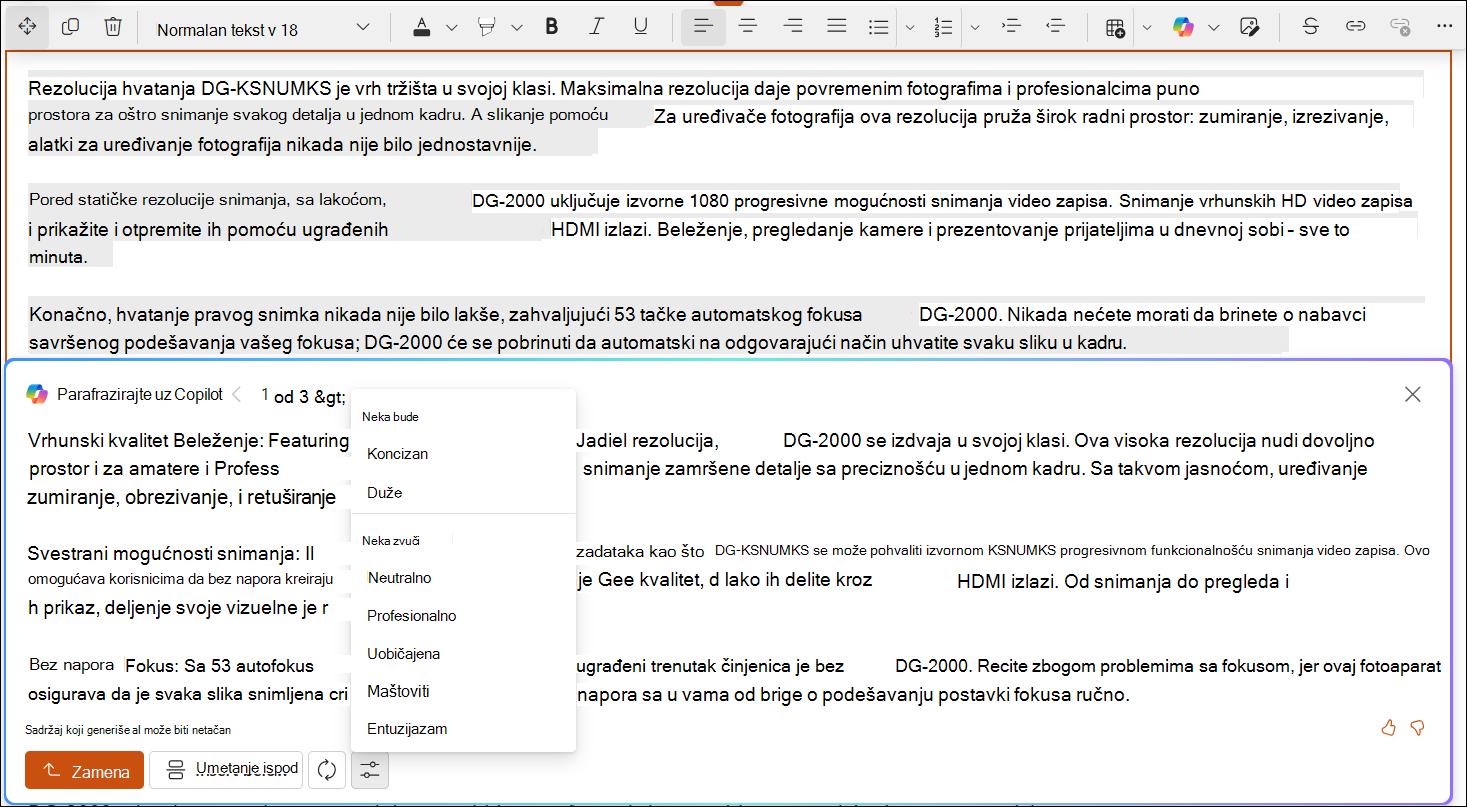The width and height of the screenshot is (1467, 807).
Task: Click the second indent icon before the table button
Action: [x=1054, y=27]
